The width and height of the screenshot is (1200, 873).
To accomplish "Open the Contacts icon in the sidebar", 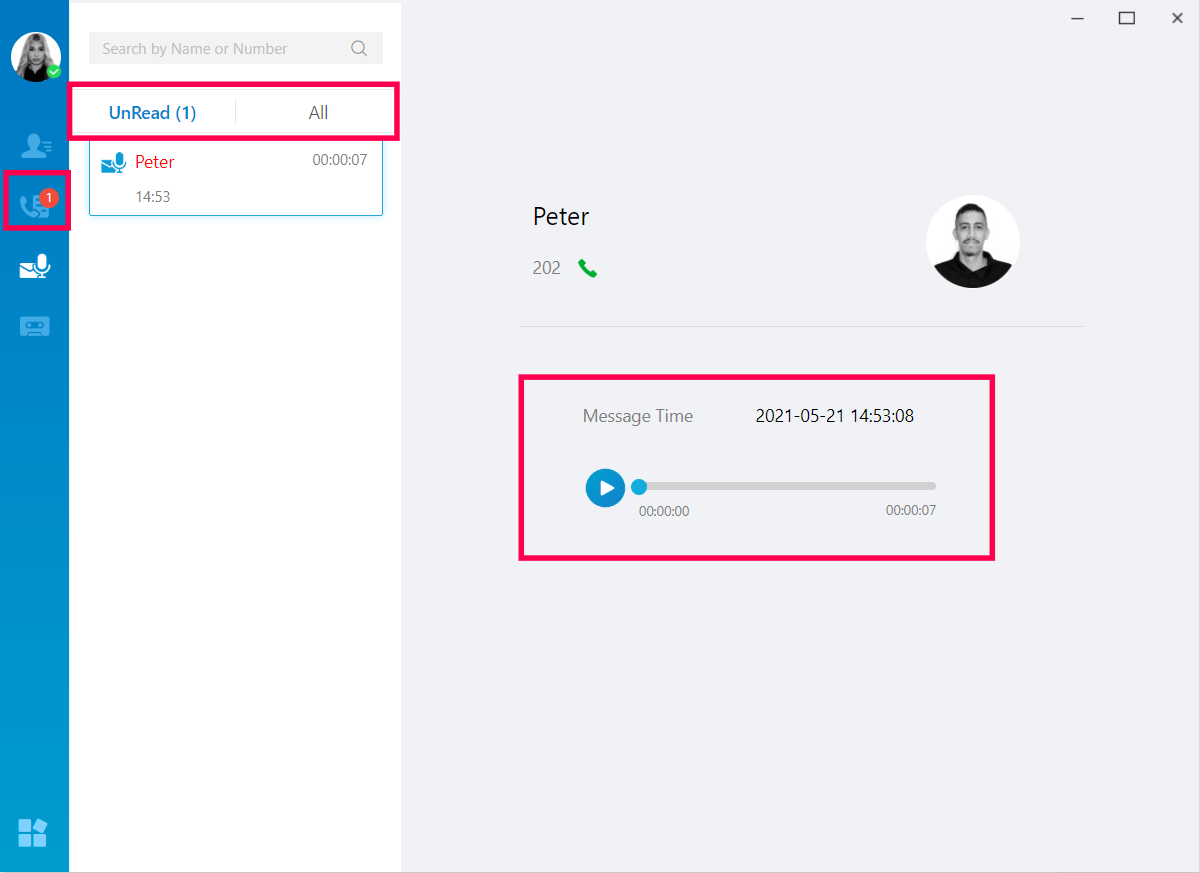I will click(x=36, y=146).
